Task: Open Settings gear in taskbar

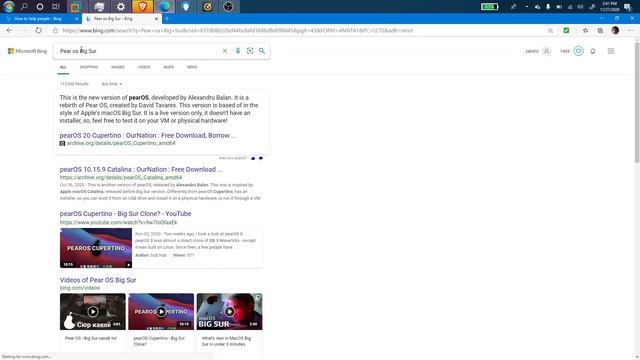Action: click(x=121, y=7)
